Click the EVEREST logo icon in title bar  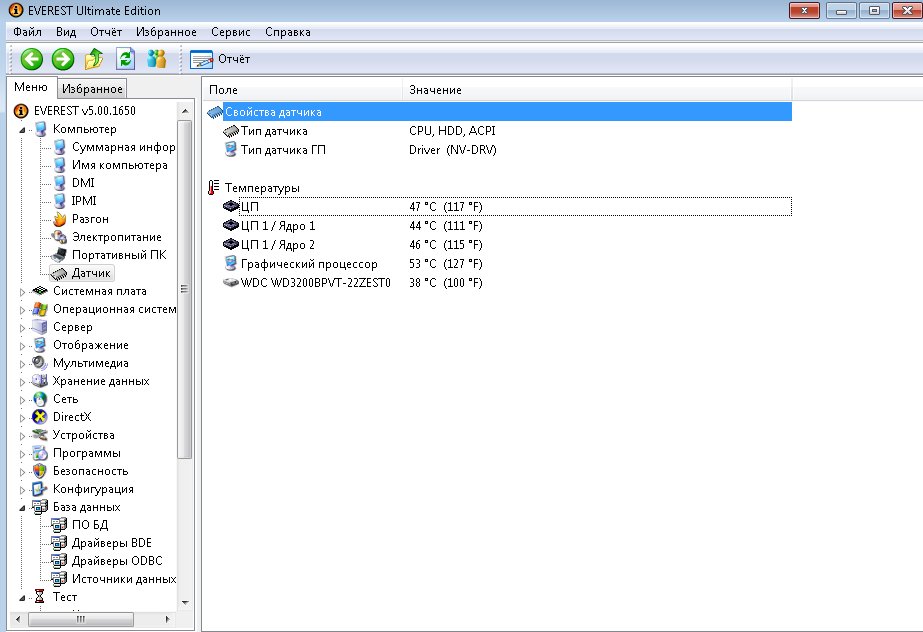[16, 10]
